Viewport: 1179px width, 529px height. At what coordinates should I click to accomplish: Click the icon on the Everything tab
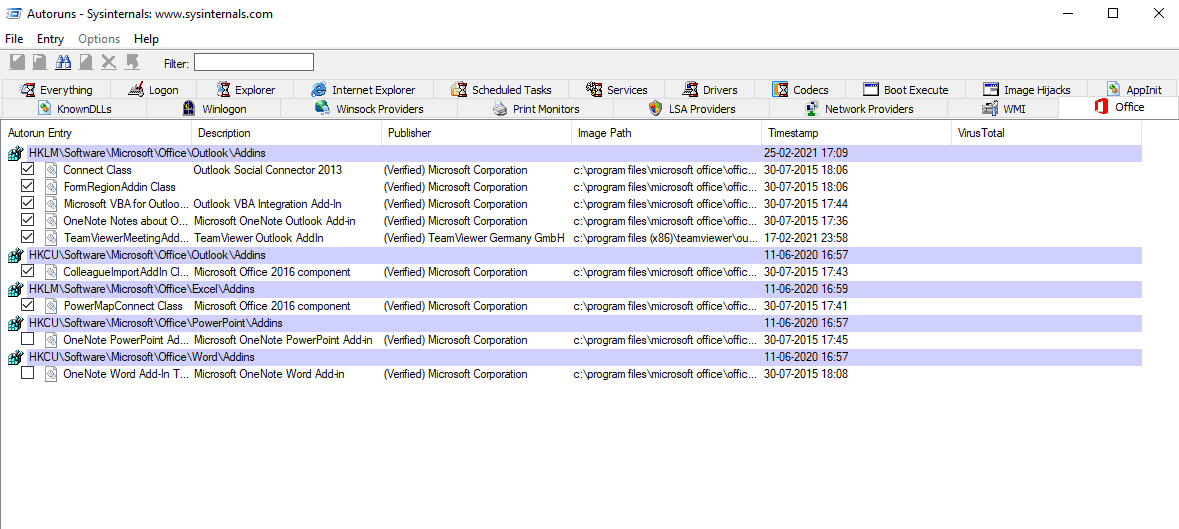28,89
